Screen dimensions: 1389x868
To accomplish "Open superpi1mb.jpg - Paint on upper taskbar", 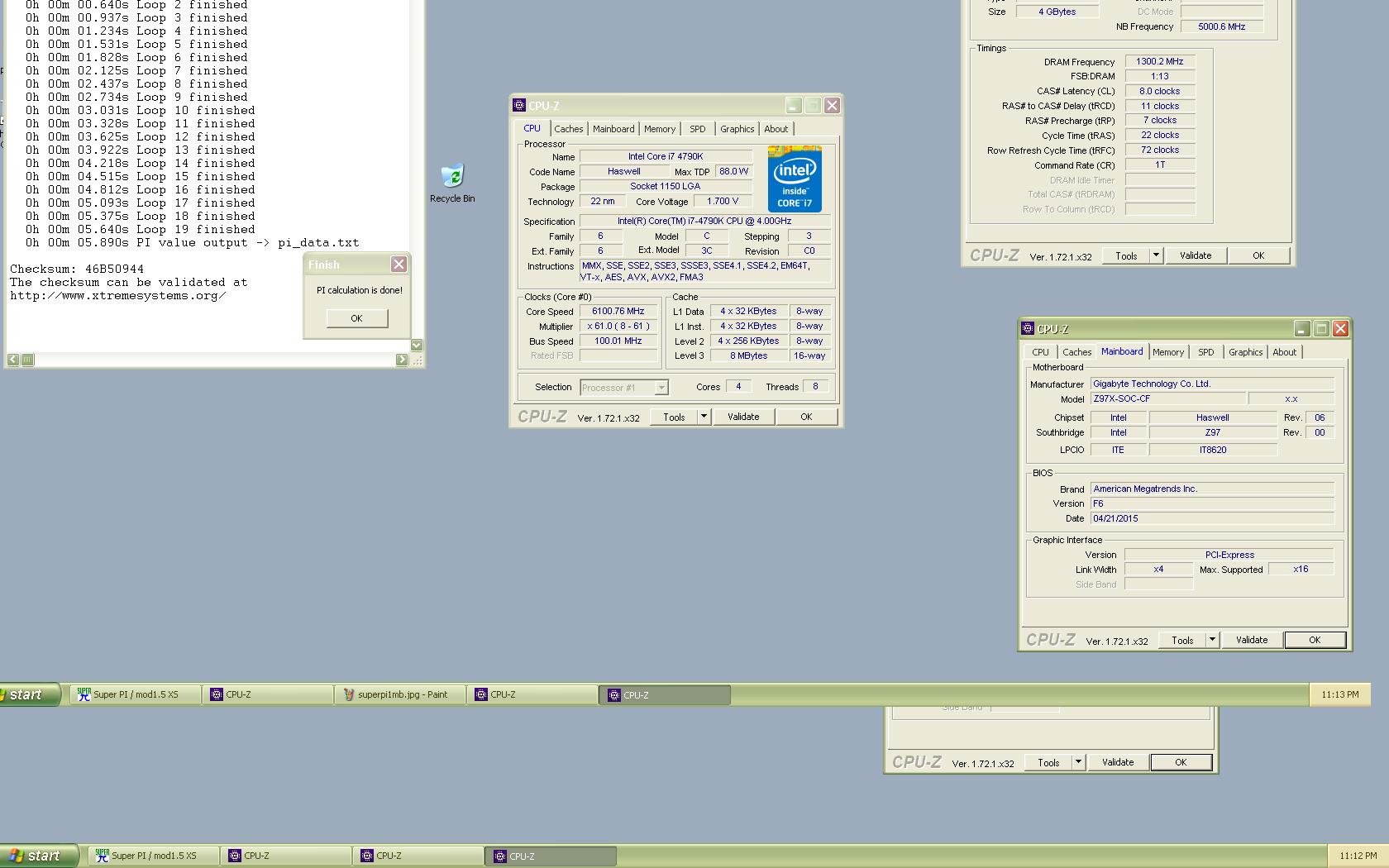I will coord(401,694).
